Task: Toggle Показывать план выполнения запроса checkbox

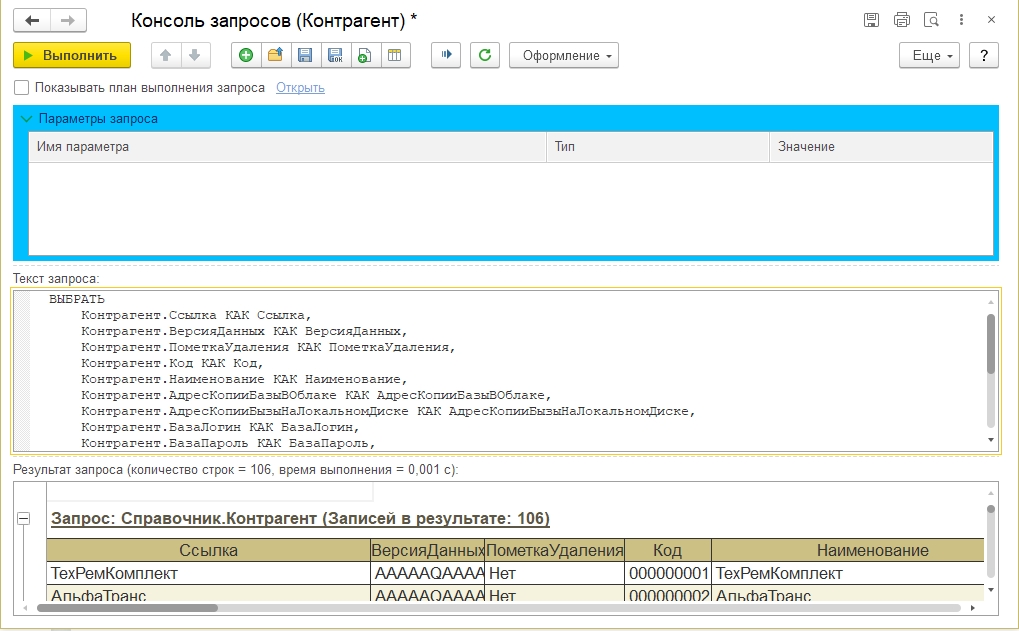Action: (21, 88)
